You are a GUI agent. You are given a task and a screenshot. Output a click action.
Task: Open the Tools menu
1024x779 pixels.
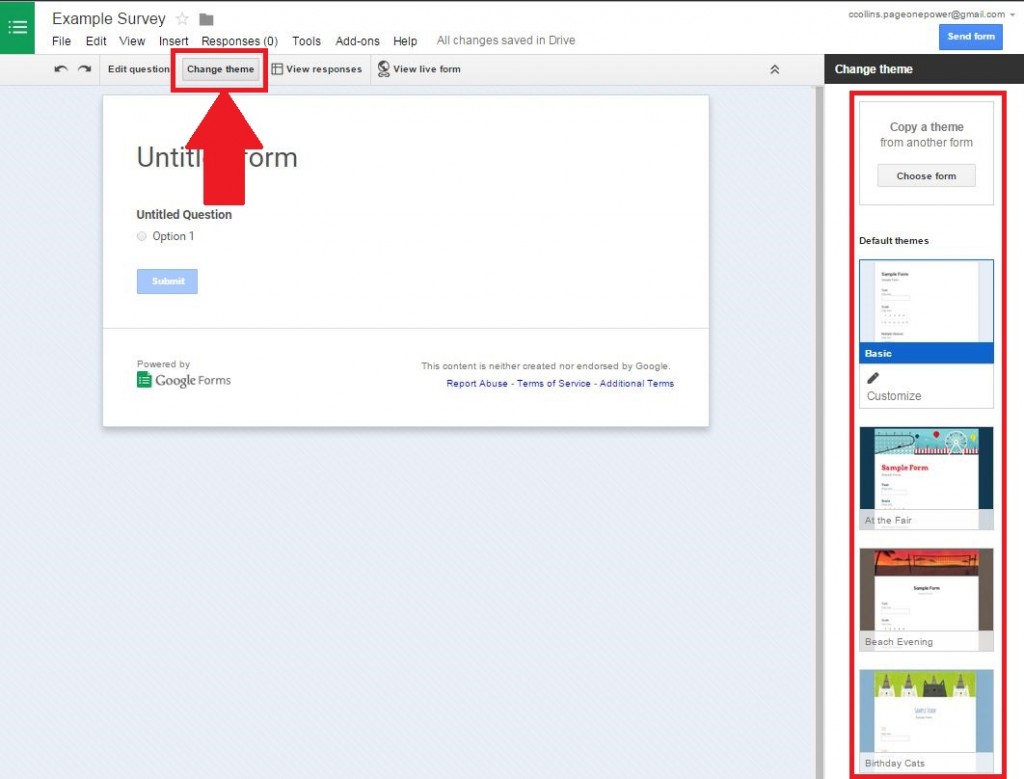click(306, 41)
